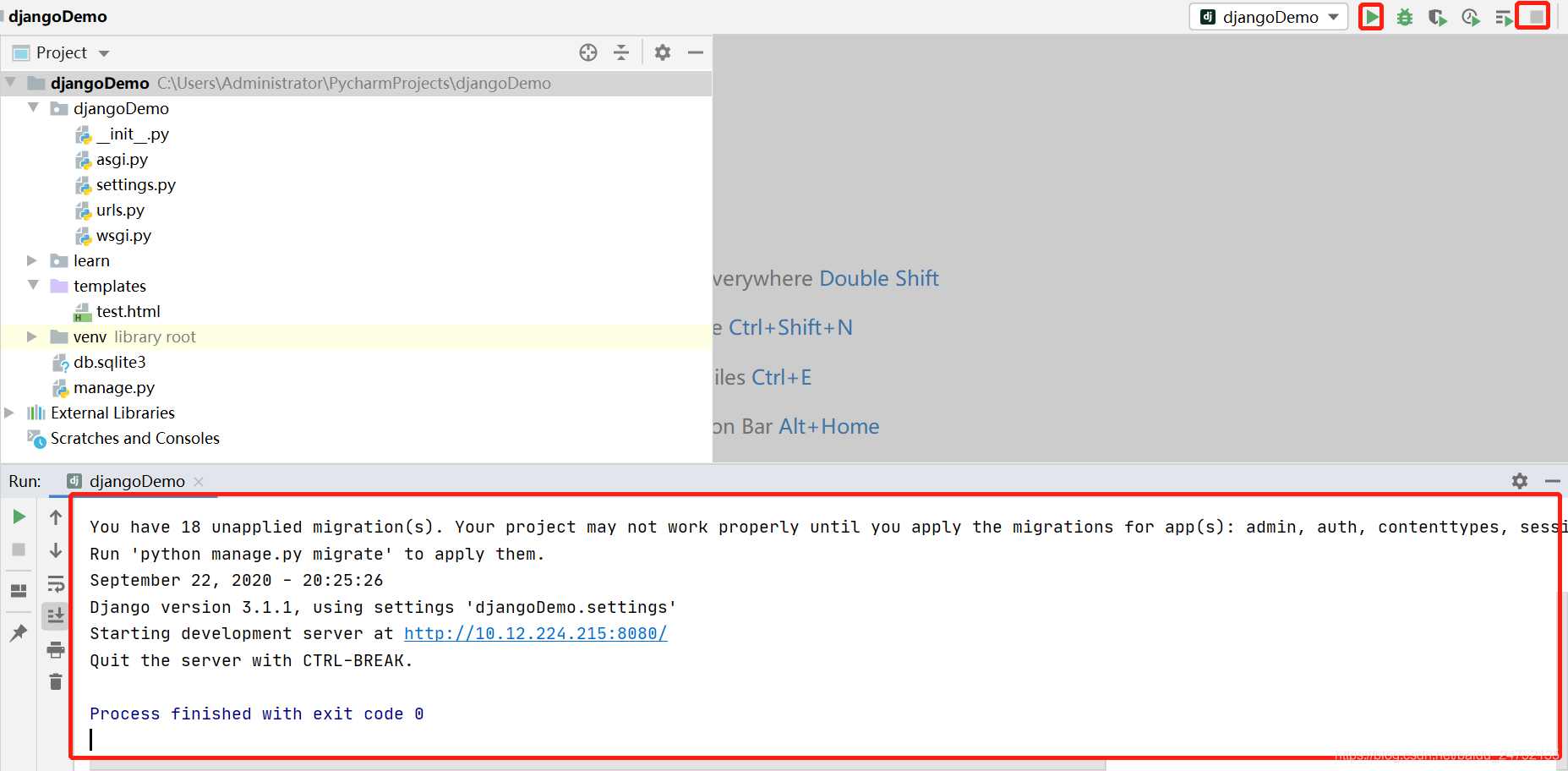Collapse the inner djangoDemo package folder
Image resolution: width=1568 pixels, height=771 pixels.
pos(33,108)
